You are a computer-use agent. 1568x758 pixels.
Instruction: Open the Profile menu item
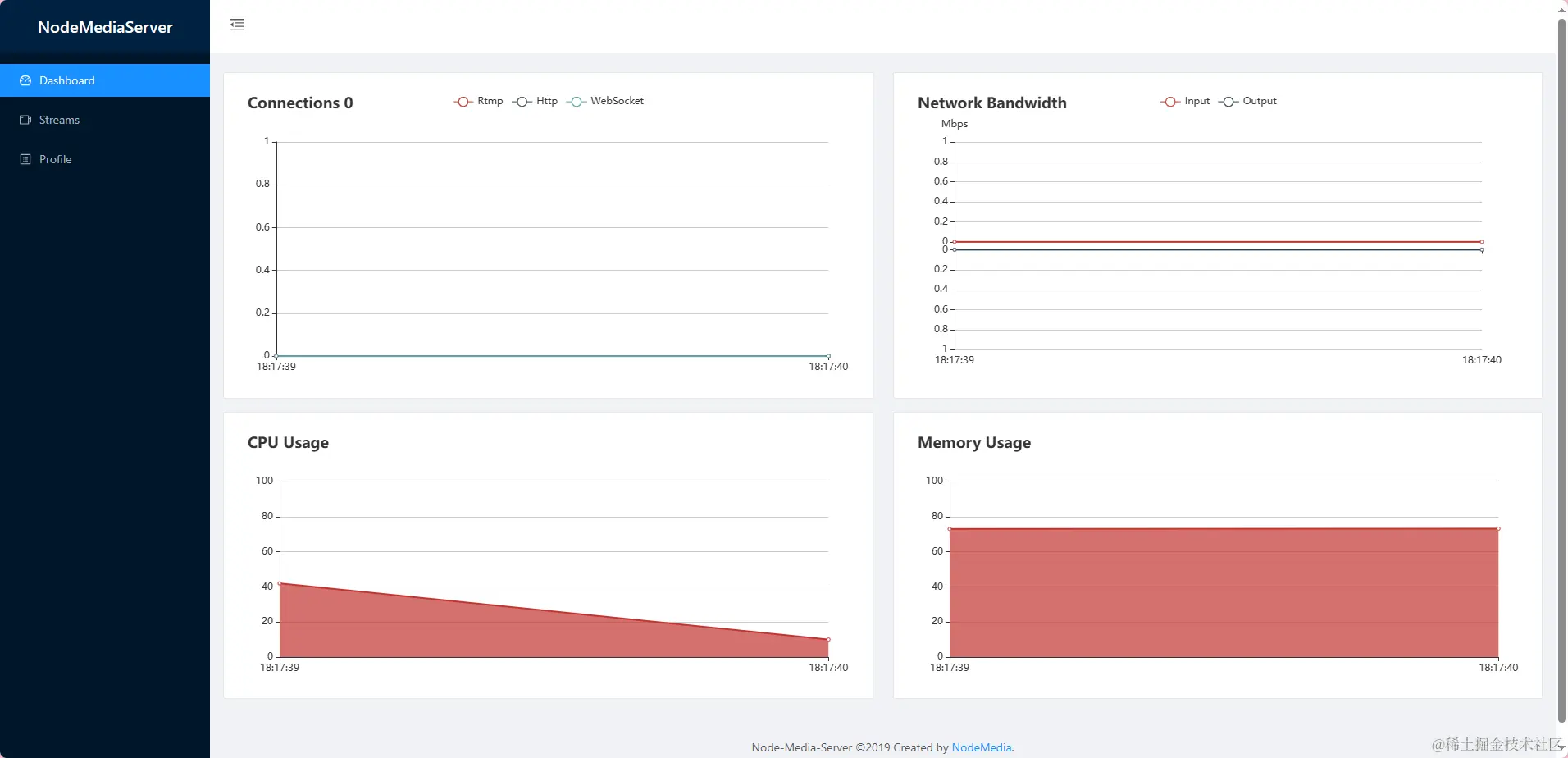[x=105, y=159]
